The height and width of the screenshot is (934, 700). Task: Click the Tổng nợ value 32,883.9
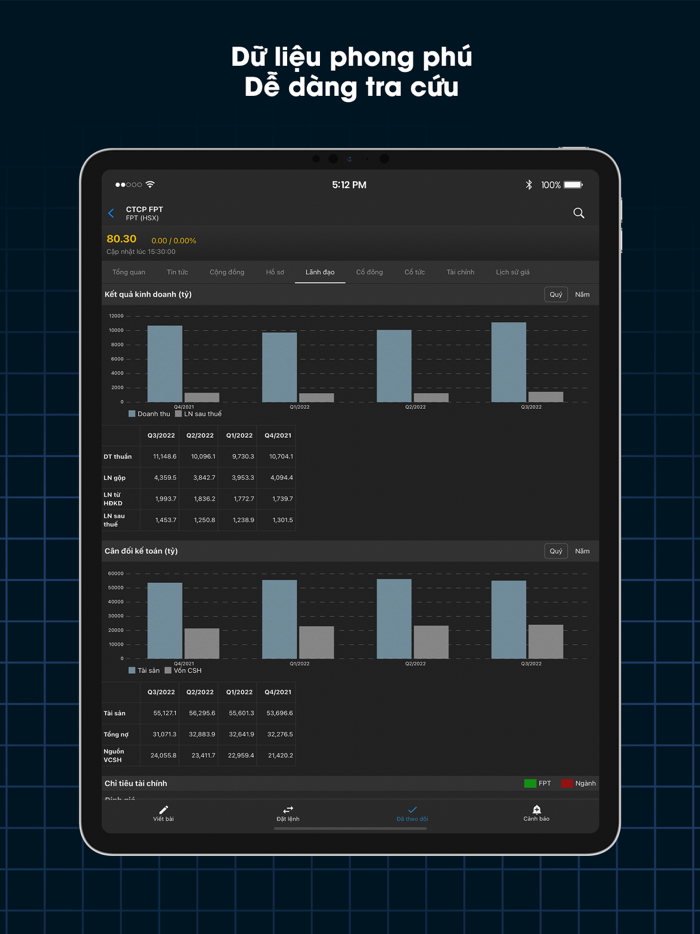[203, 734]
